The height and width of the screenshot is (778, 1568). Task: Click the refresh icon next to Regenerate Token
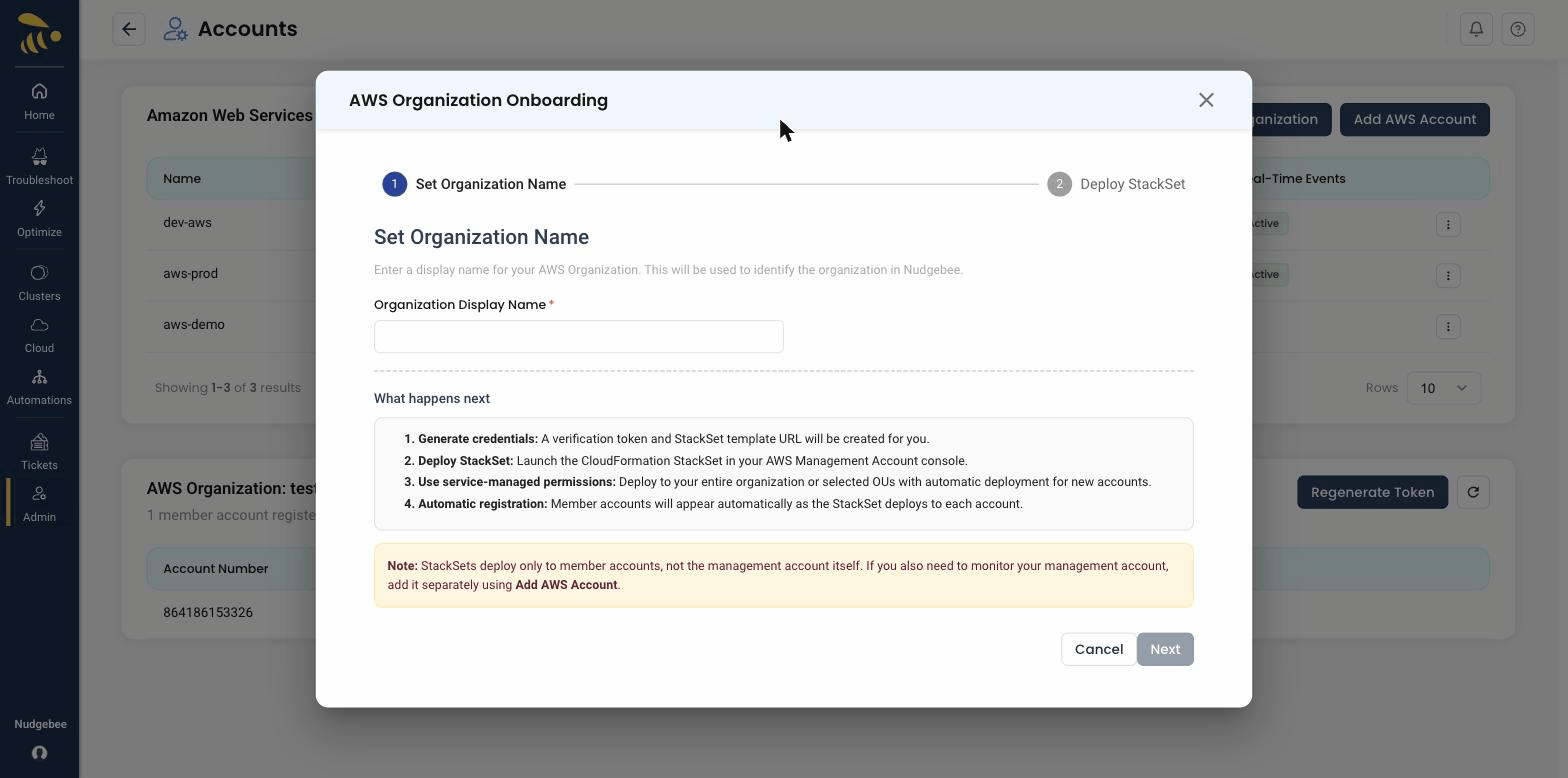(1473, 492)
